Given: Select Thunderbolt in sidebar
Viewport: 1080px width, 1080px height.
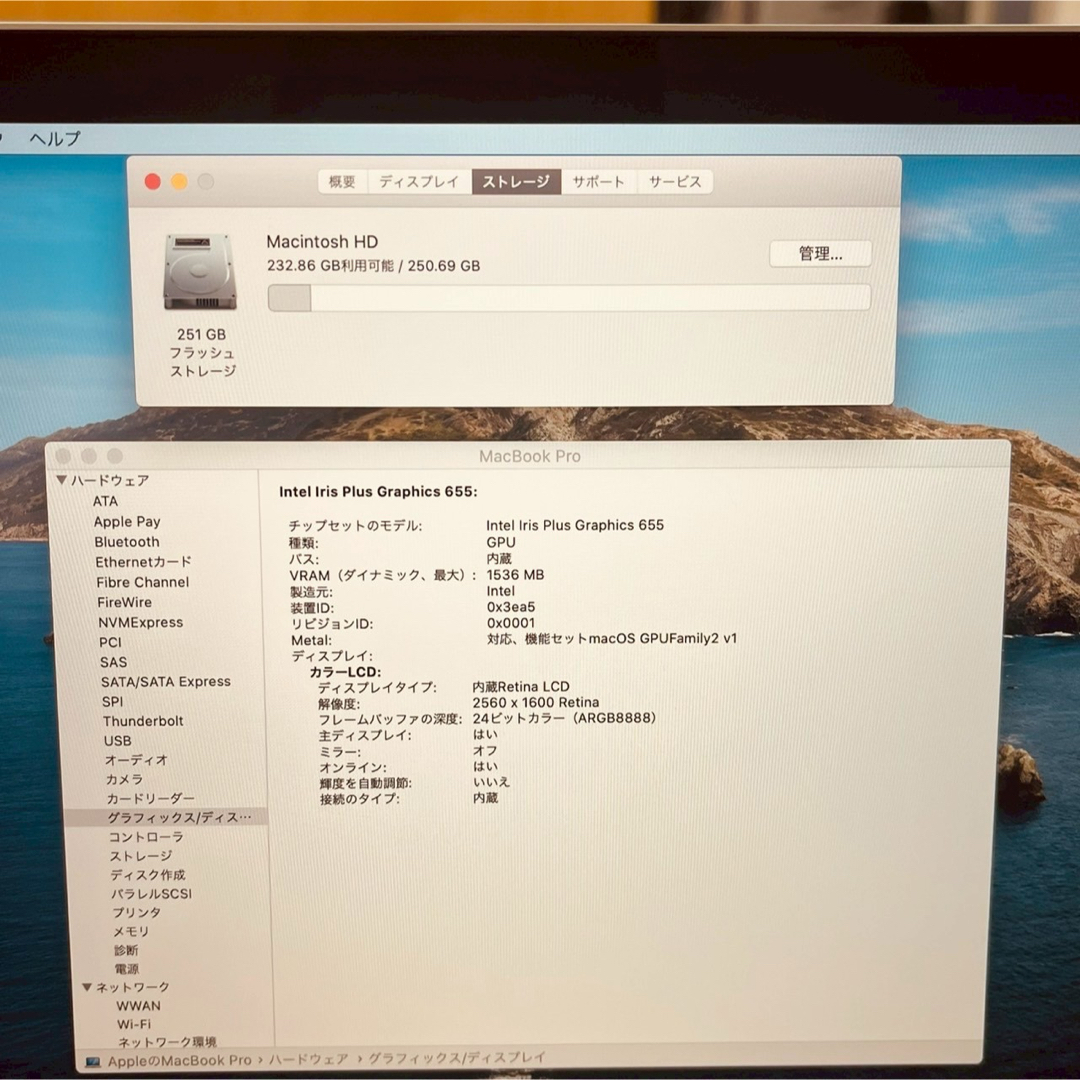Looking at the screenshot, I should pos(143,720).
